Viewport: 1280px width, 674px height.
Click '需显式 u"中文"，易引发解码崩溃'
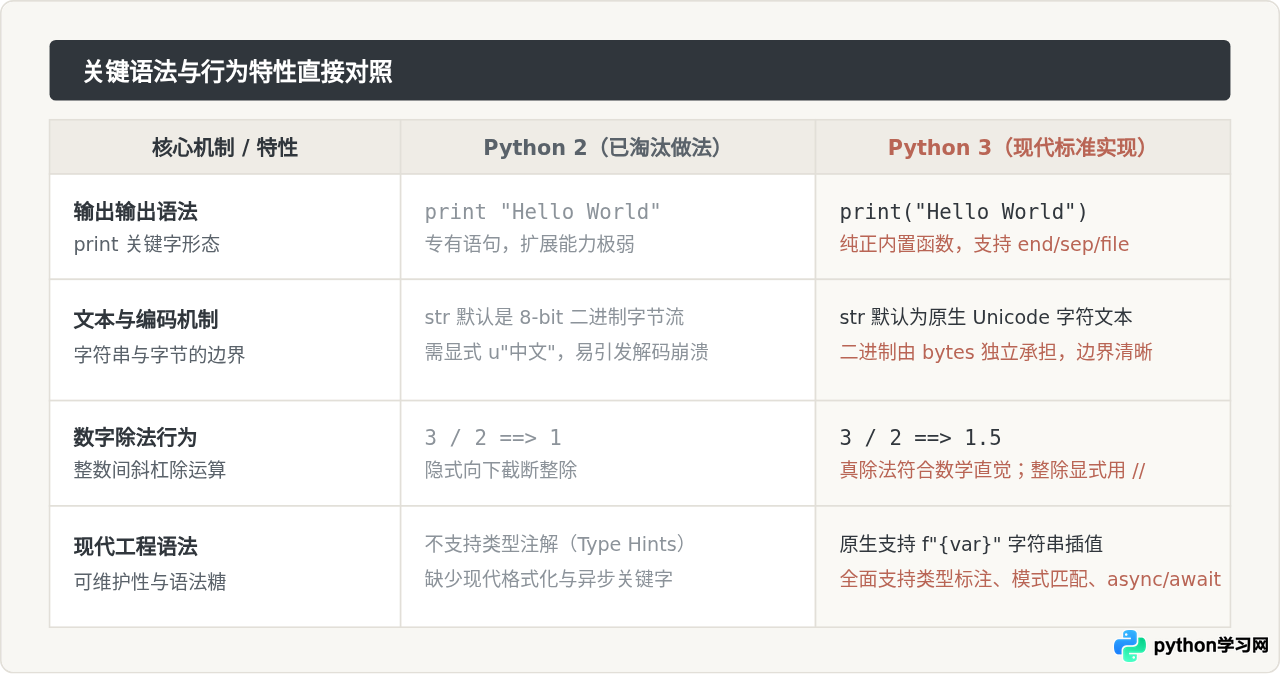(x=567, y=352)
